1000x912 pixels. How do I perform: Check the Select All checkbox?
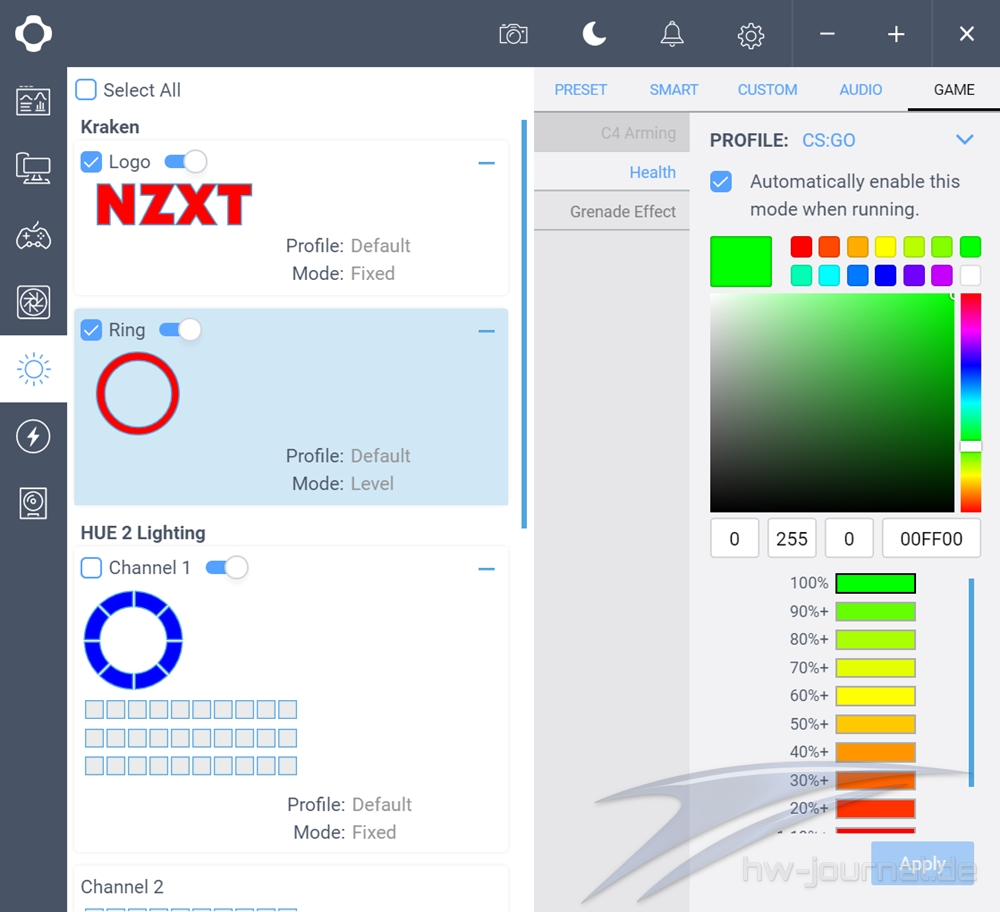86,89
